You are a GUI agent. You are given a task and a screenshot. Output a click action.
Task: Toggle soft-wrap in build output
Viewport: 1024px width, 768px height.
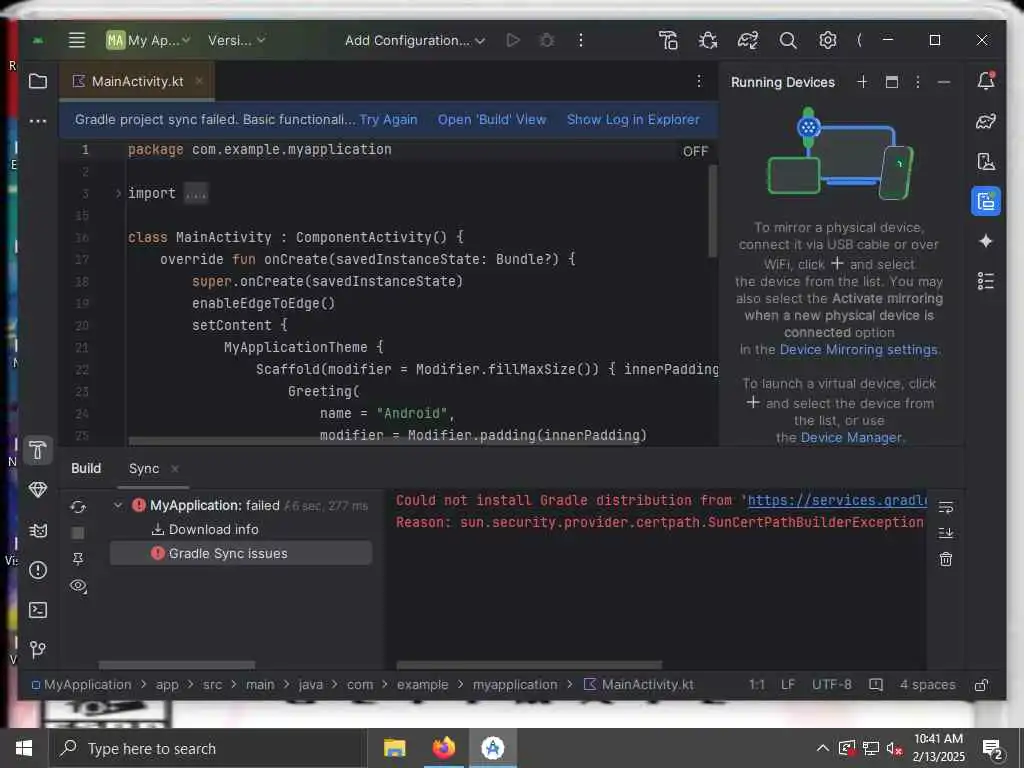[946, 507]
